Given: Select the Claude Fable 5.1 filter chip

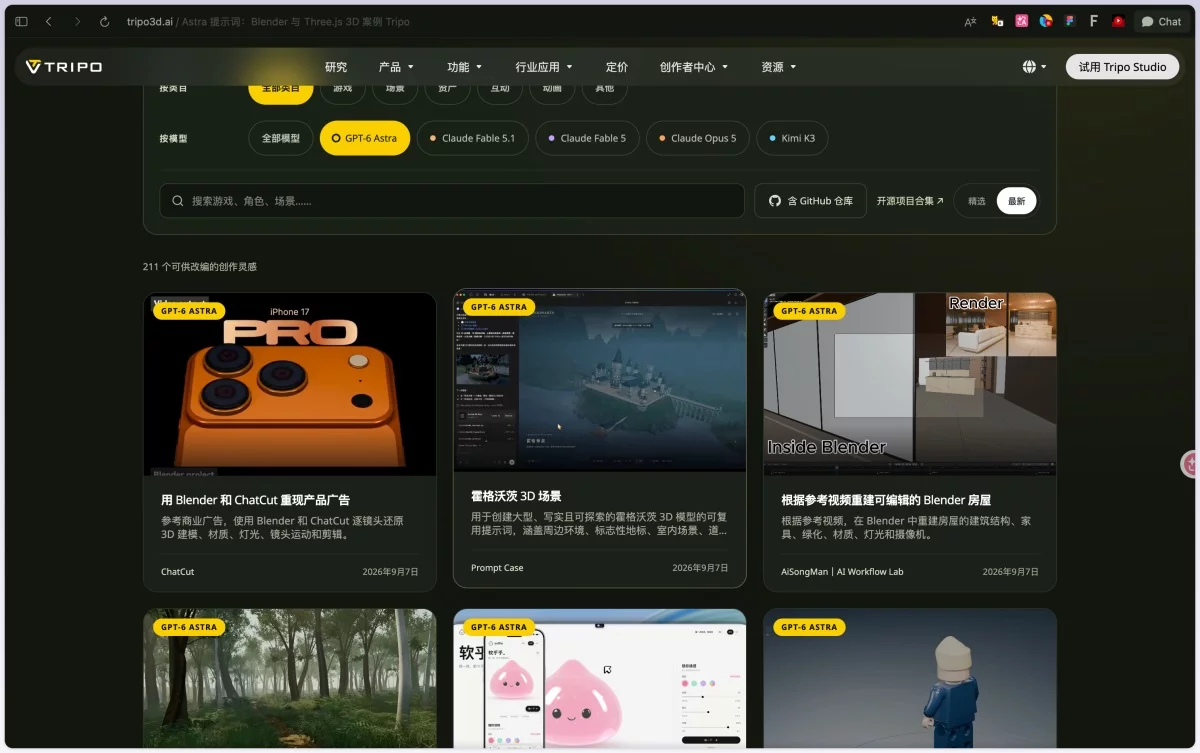Looking at the screenshot, I should pos(472,138).
